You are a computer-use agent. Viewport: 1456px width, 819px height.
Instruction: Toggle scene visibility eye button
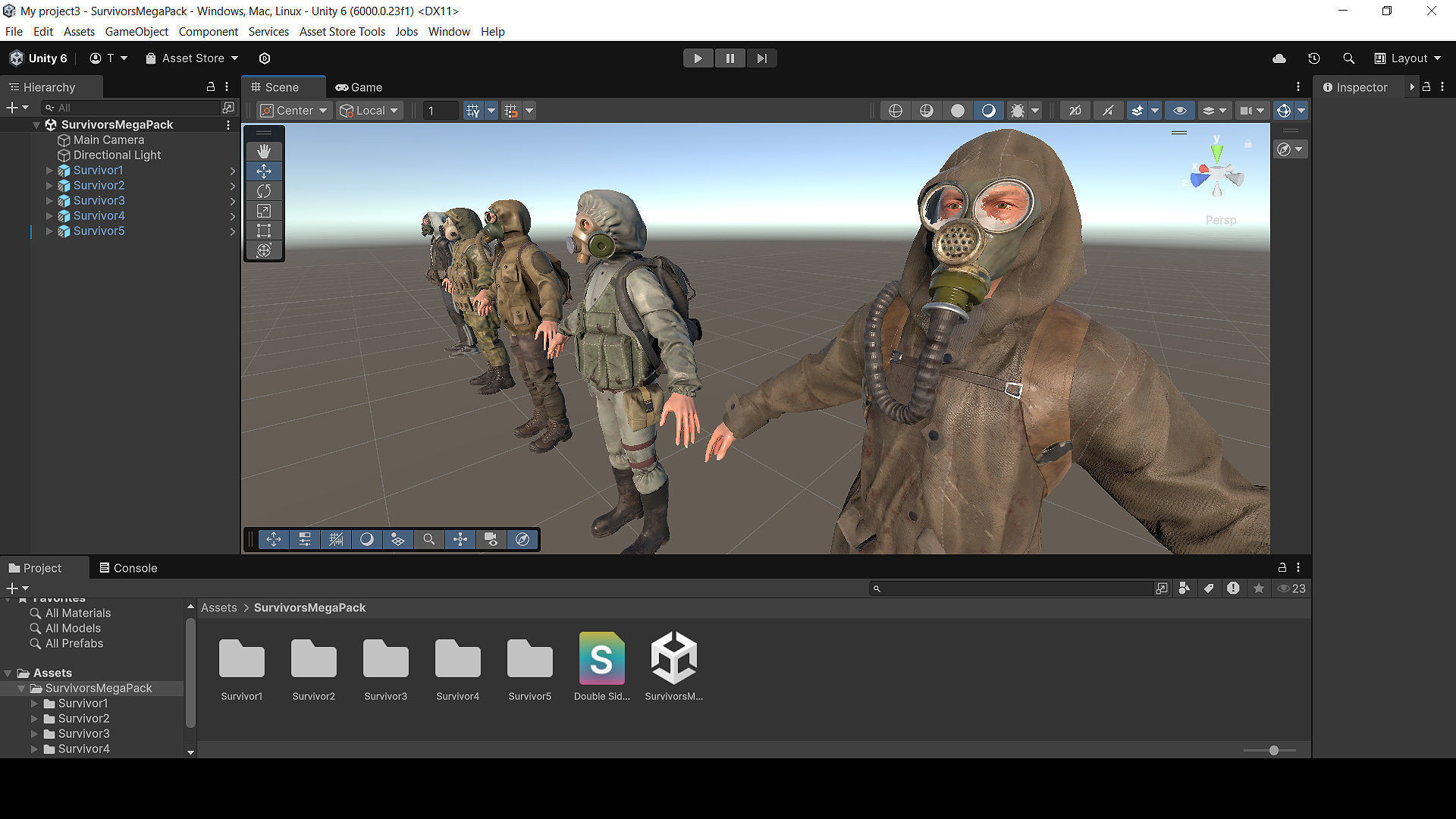[x=1180, y=111]
